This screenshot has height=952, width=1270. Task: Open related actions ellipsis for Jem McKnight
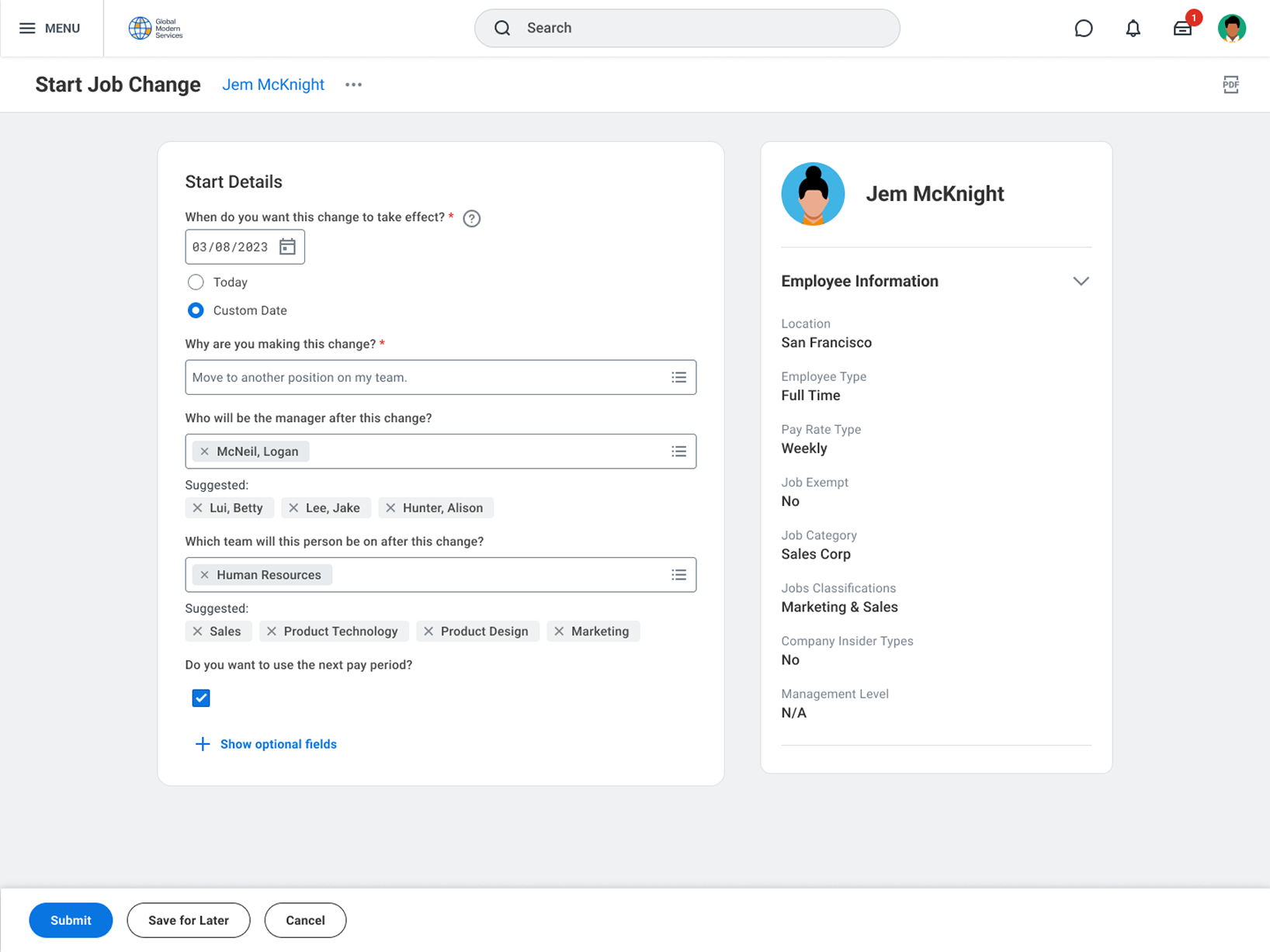tap(353, 85)
